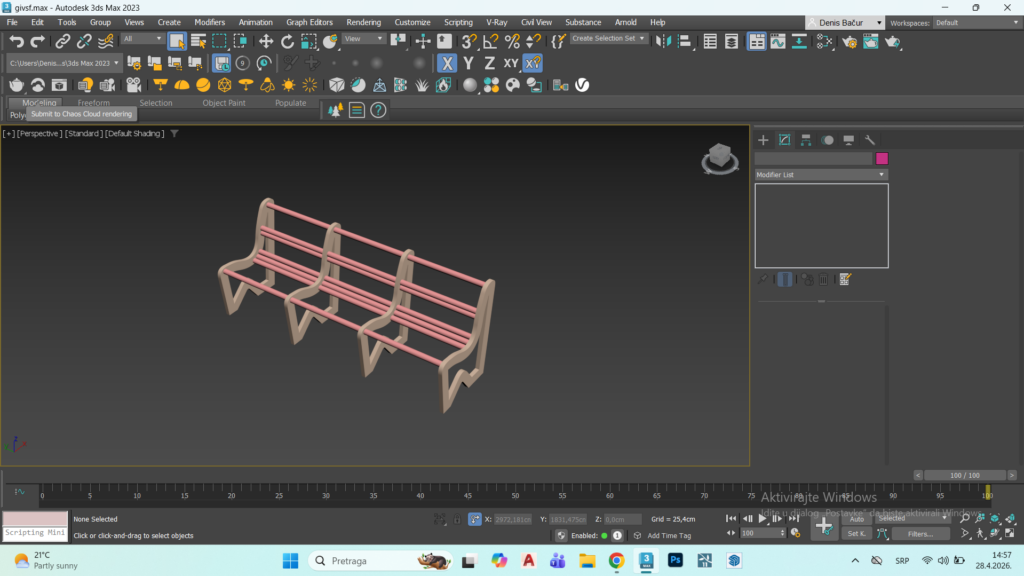This screenshot has width=1024, height=576.
Task: Open the Modify panel tab icon
Action: (x=784, y=140)
